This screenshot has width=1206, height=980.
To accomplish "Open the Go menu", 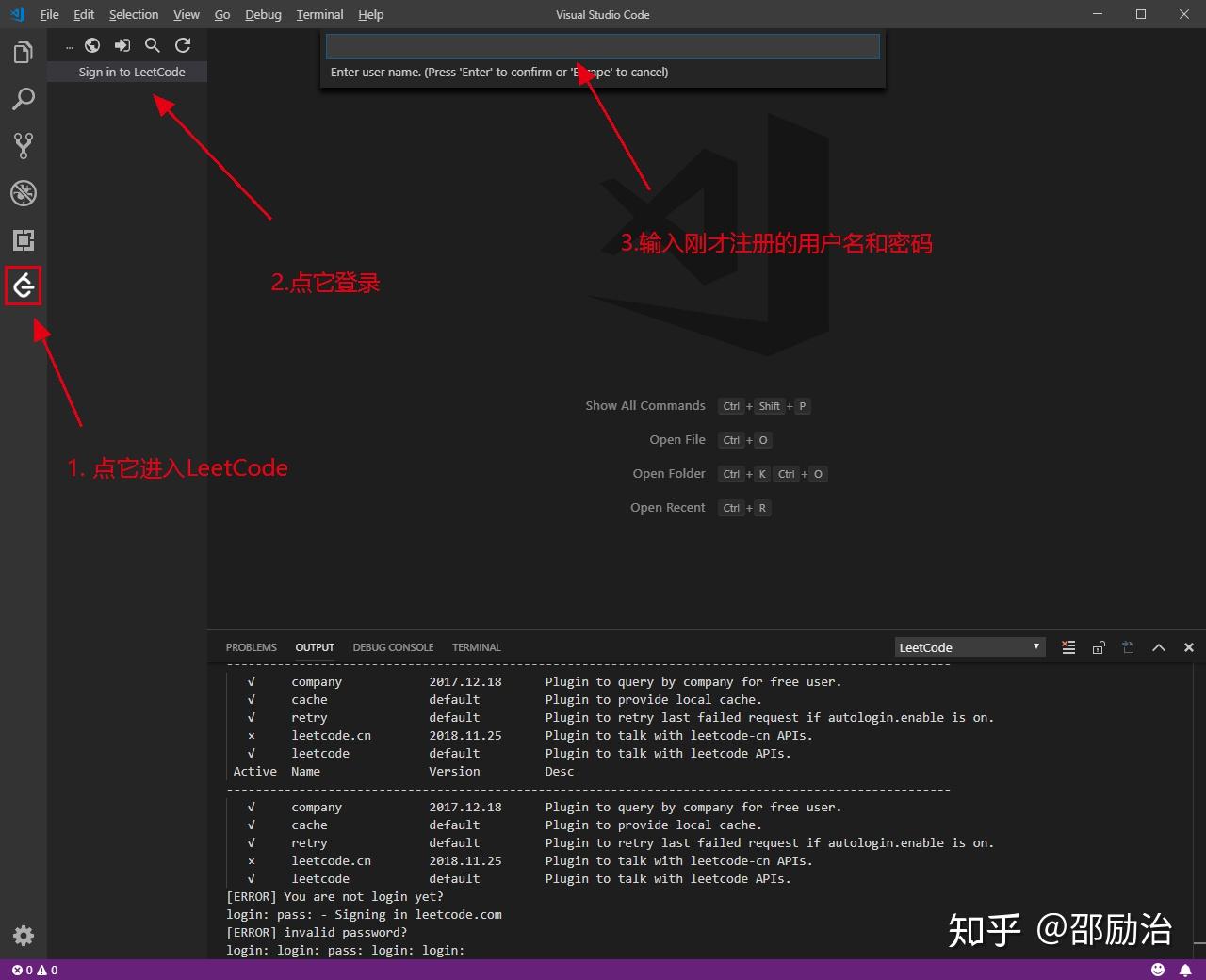I will (222, 14).
